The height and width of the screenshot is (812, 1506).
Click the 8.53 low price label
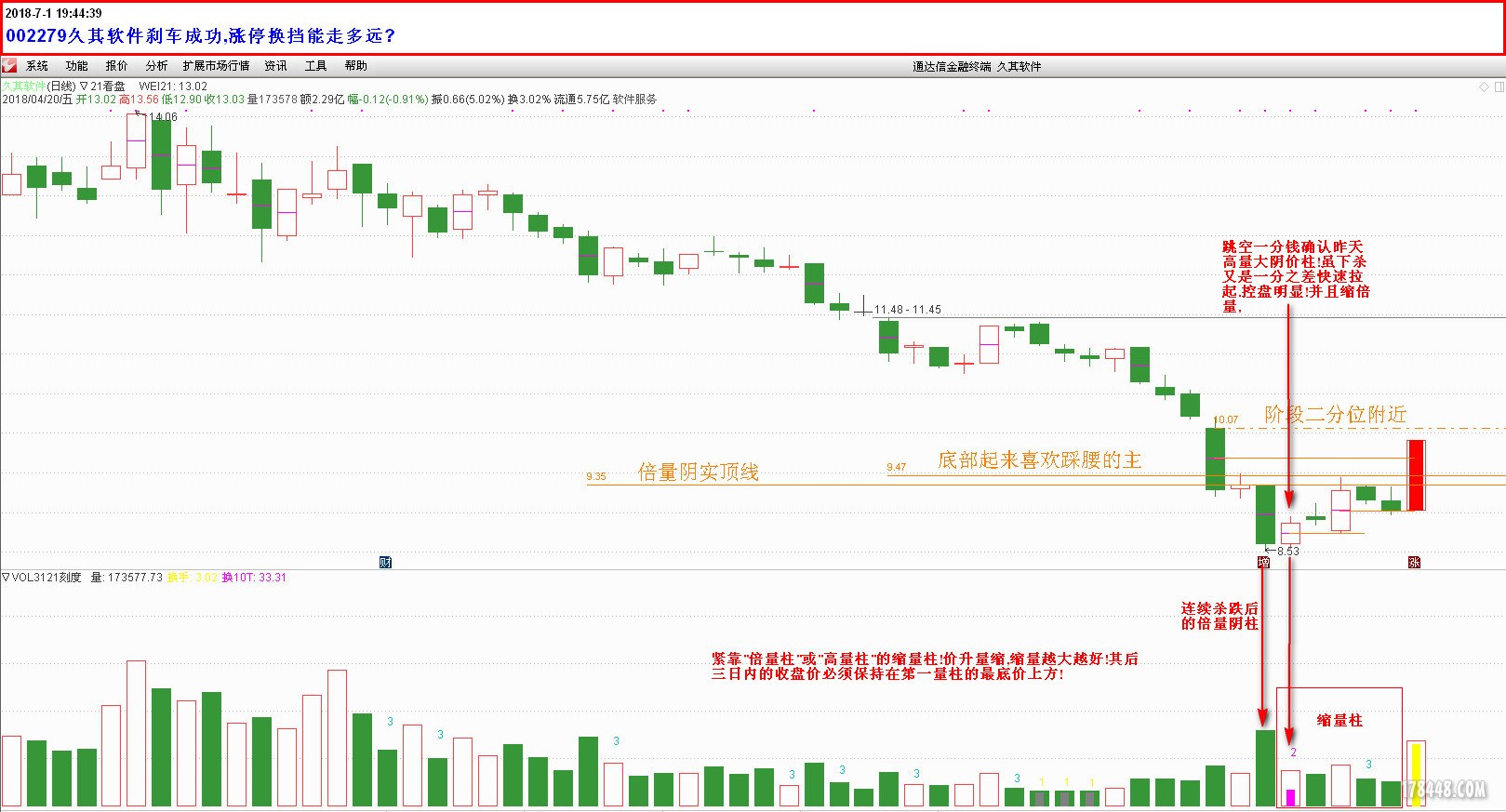(x=1288, y=552)
